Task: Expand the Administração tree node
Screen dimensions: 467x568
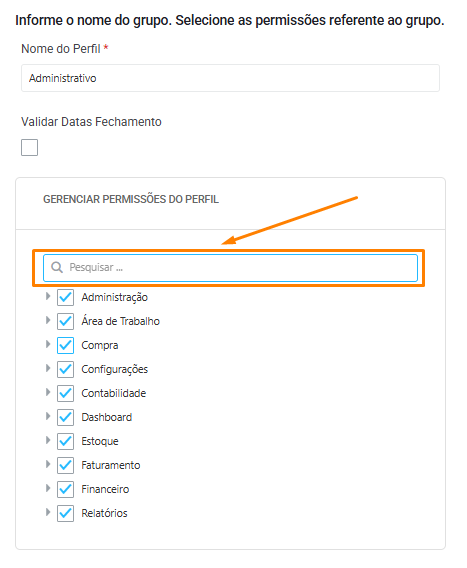Action: [x=48, y=296]
